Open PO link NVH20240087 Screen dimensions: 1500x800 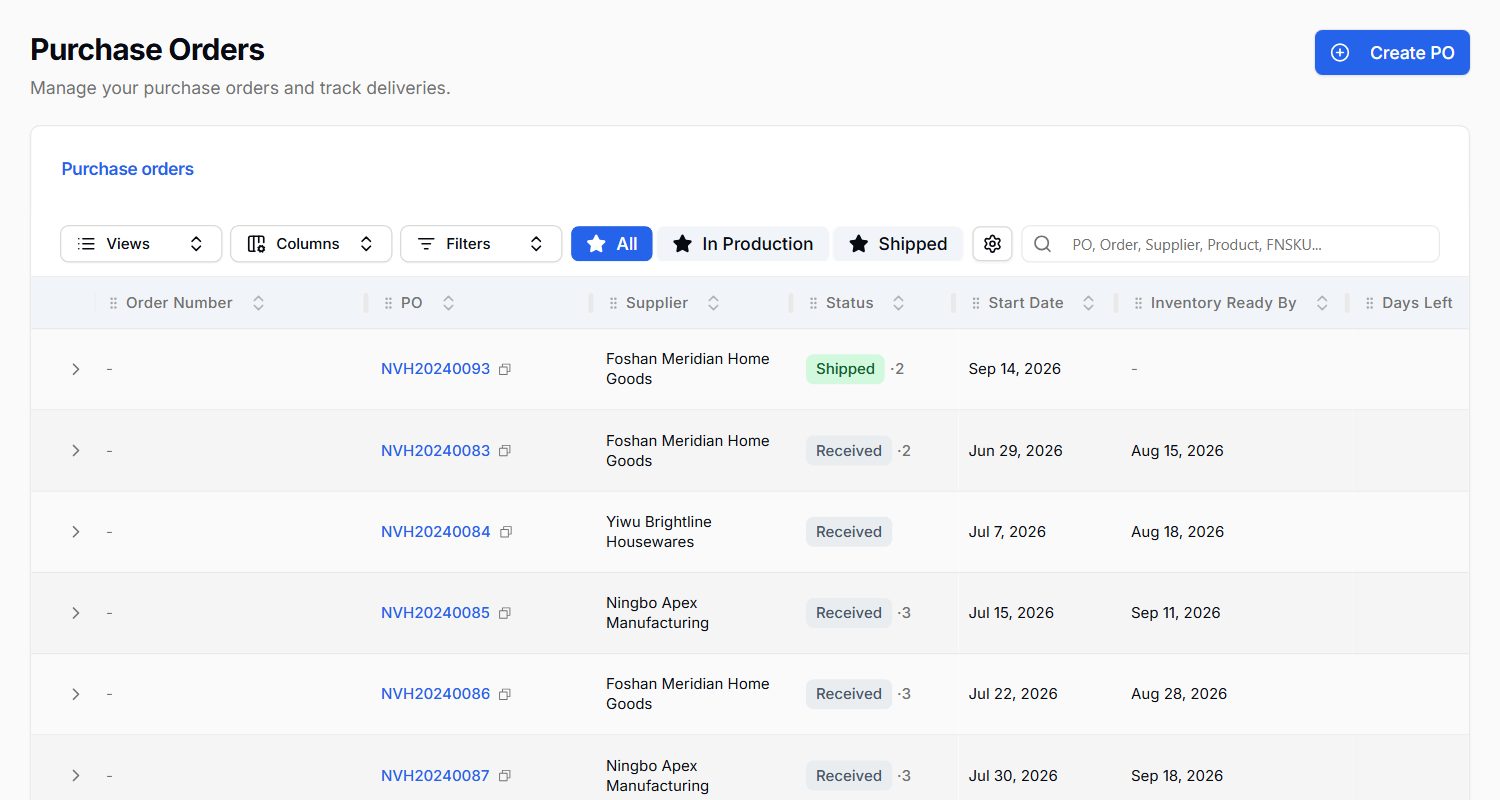click(436, 776)
